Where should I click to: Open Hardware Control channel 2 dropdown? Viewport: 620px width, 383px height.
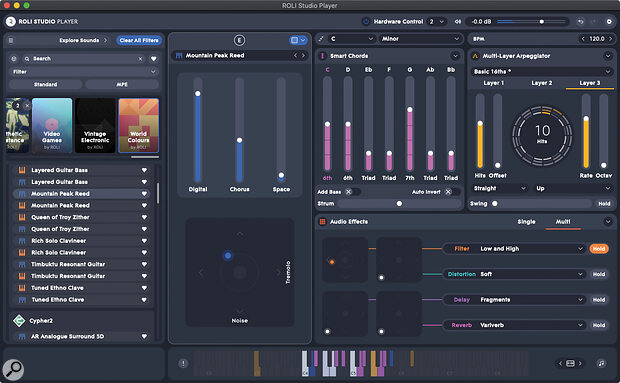(x=437, y=21)
